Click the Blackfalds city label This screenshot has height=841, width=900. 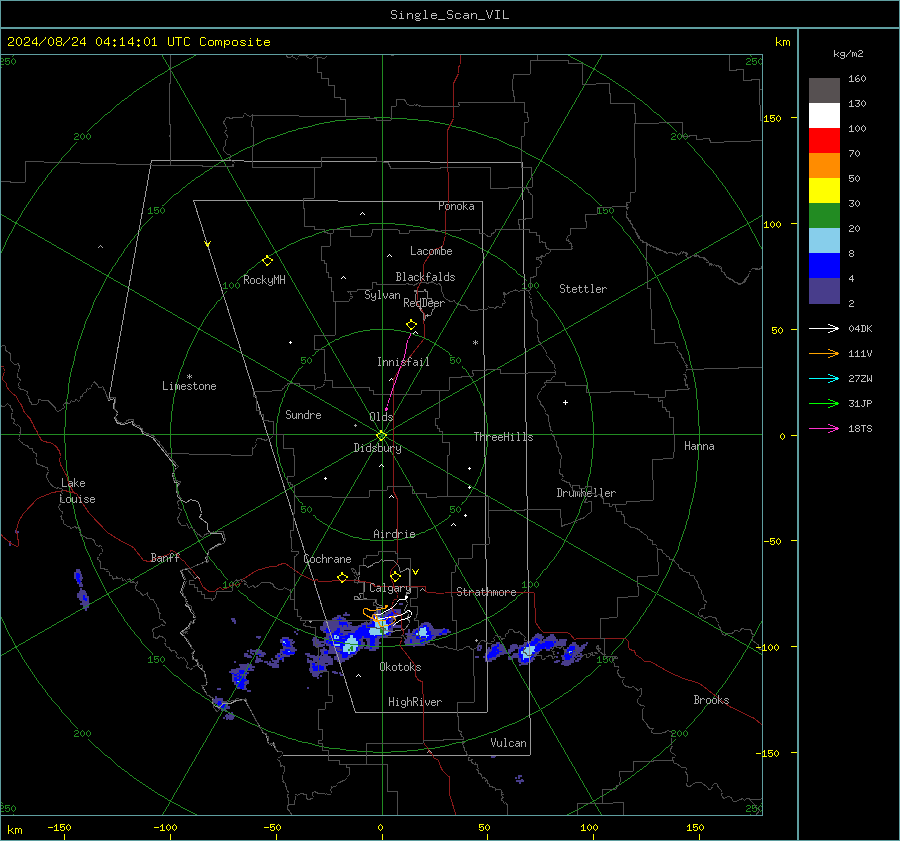point(425,277)
